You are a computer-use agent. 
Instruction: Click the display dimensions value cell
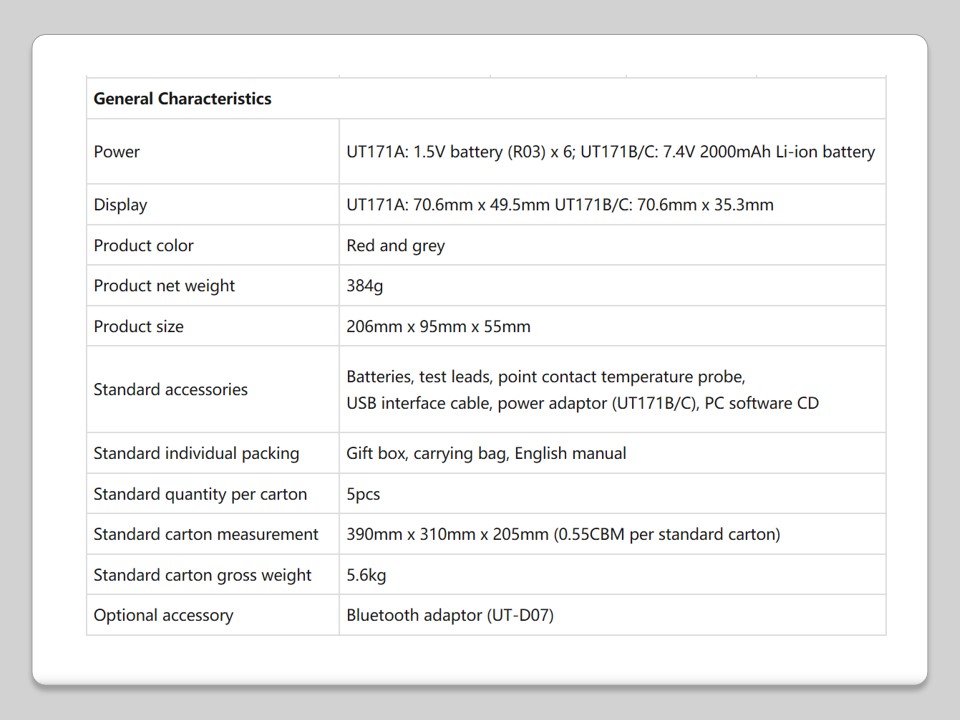[559, 205]
